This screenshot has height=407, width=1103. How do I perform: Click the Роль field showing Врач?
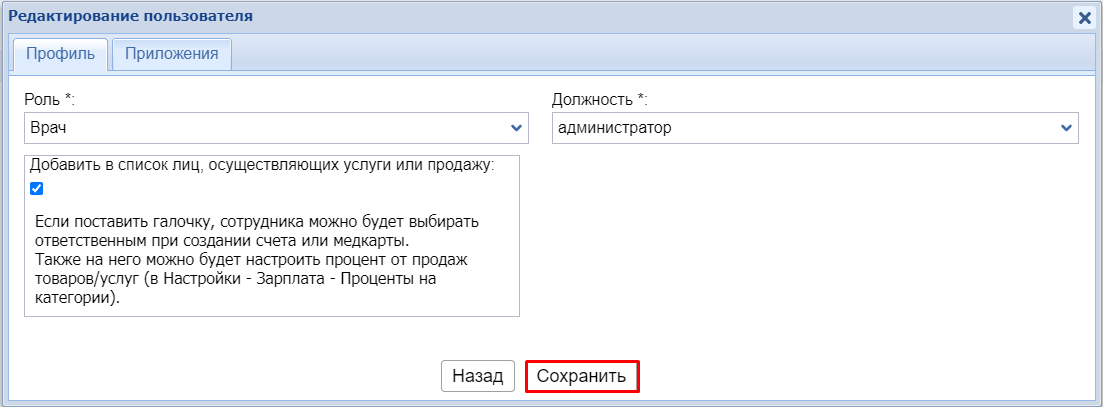260,128
